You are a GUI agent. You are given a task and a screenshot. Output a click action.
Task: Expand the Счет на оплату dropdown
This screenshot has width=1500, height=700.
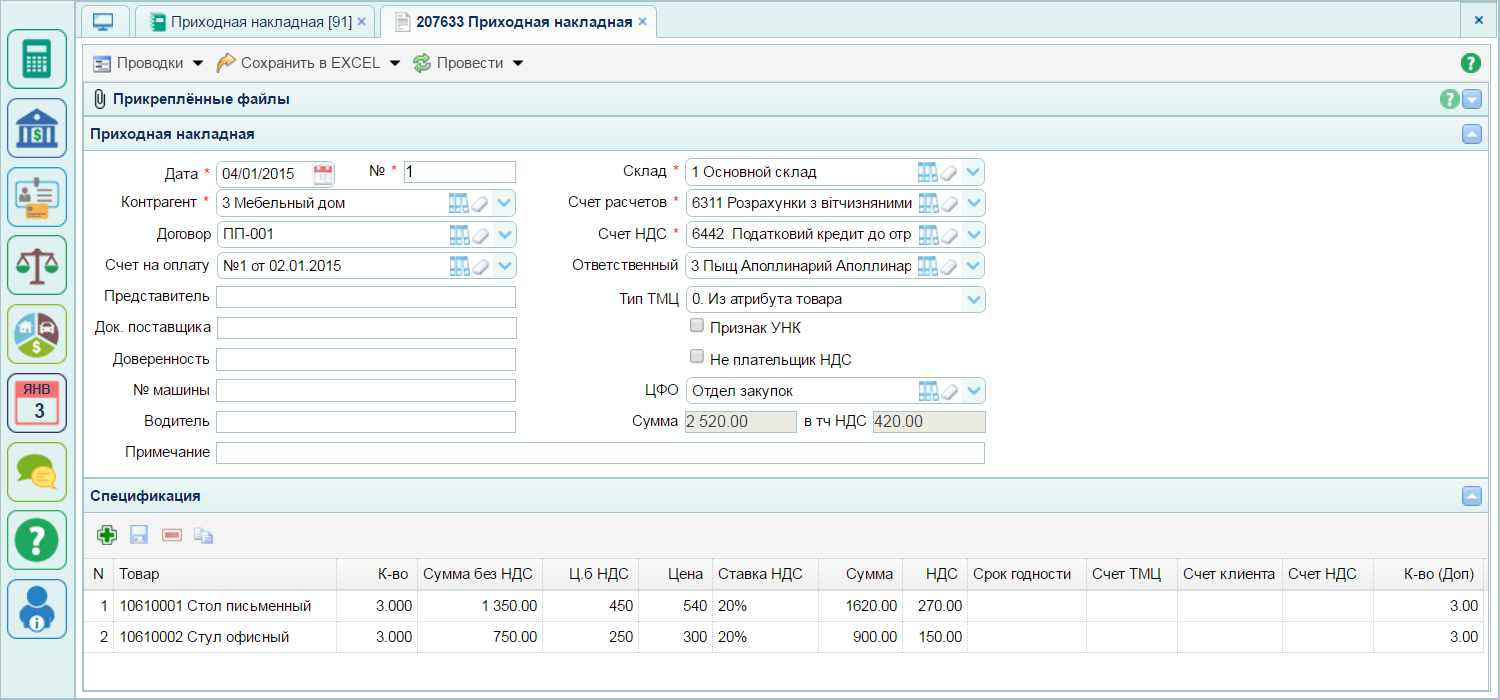tap(504, 266)
